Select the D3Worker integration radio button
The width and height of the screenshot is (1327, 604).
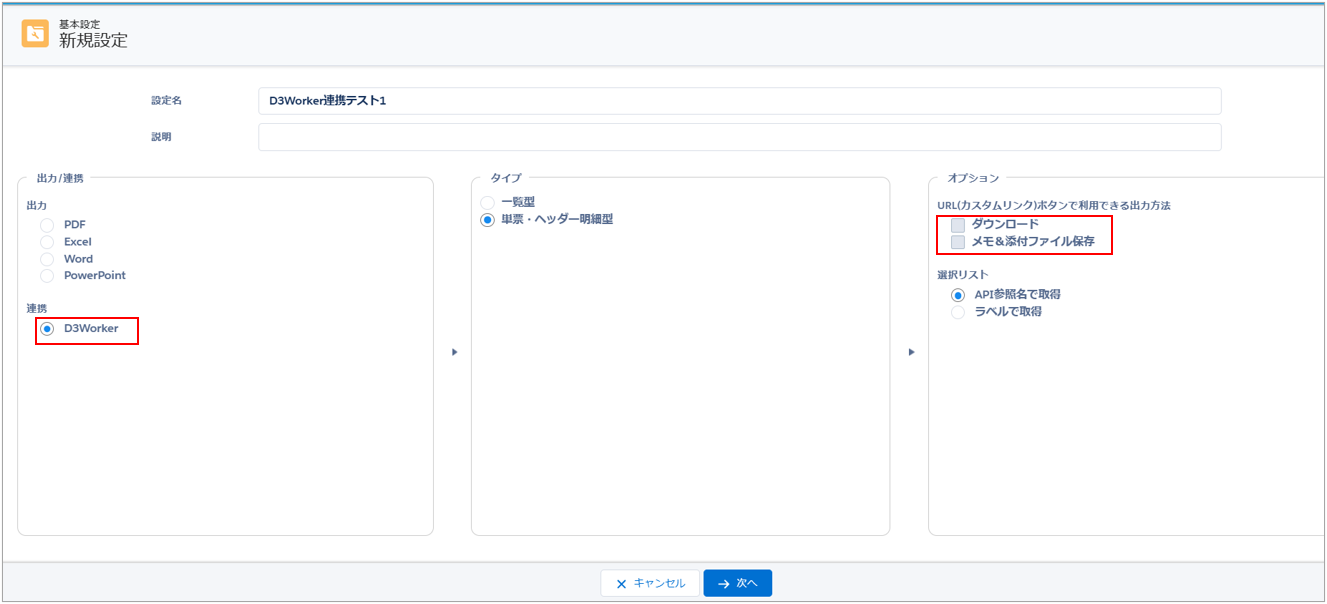click(47, 329)
